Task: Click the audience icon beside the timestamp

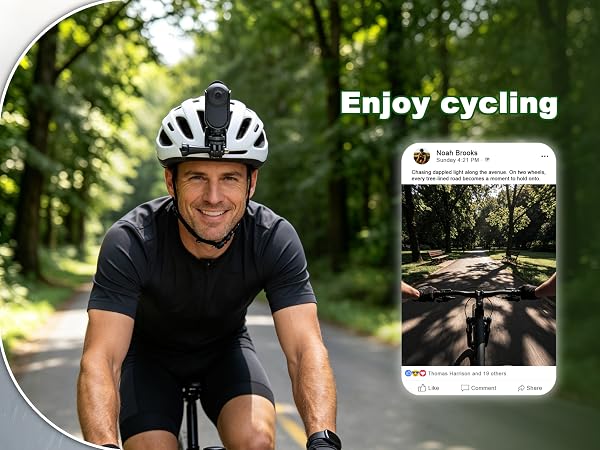Action: [487, 160]
